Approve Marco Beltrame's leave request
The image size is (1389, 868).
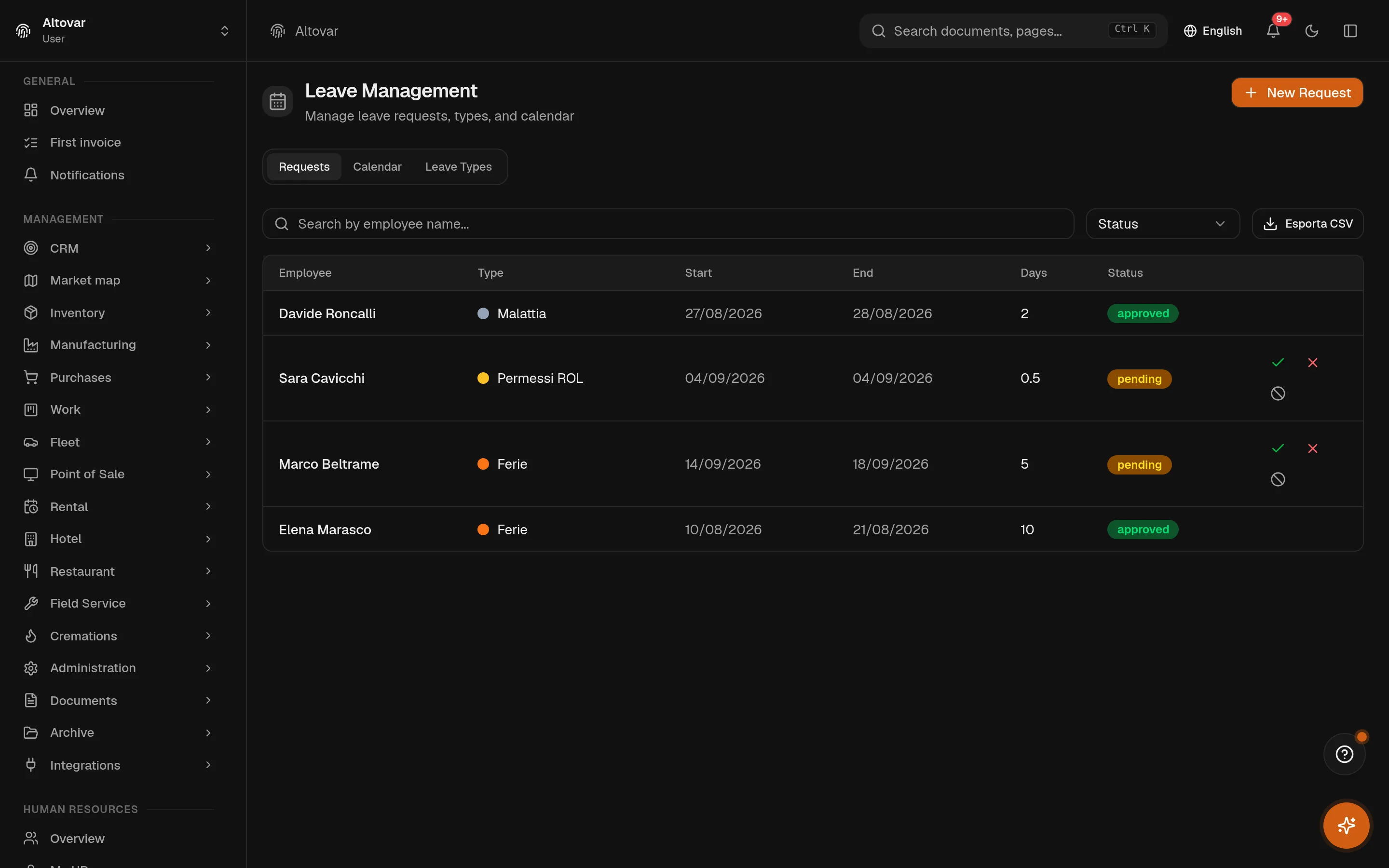tap(1278, 448)
